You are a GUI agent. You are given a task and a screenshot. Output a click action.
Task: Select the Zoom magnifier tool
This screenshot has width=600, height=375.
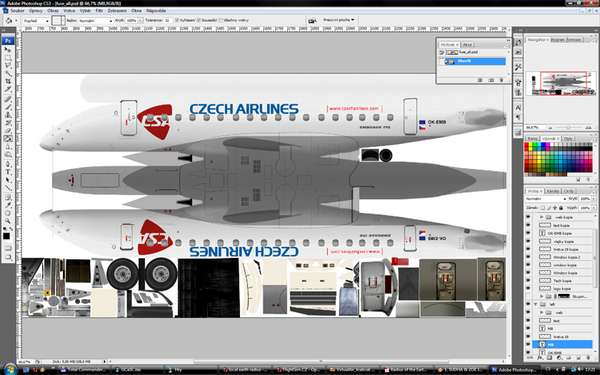tap(8, 221)
